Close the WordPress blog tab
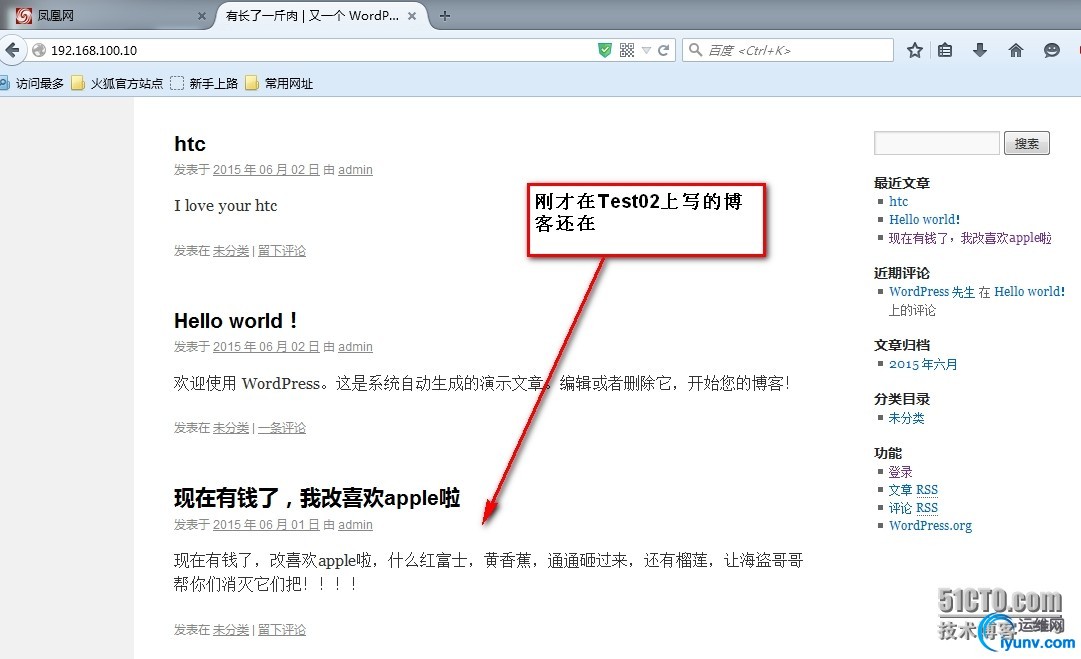Viewport: 1081px width, 659px height. [x=412, y=16]
